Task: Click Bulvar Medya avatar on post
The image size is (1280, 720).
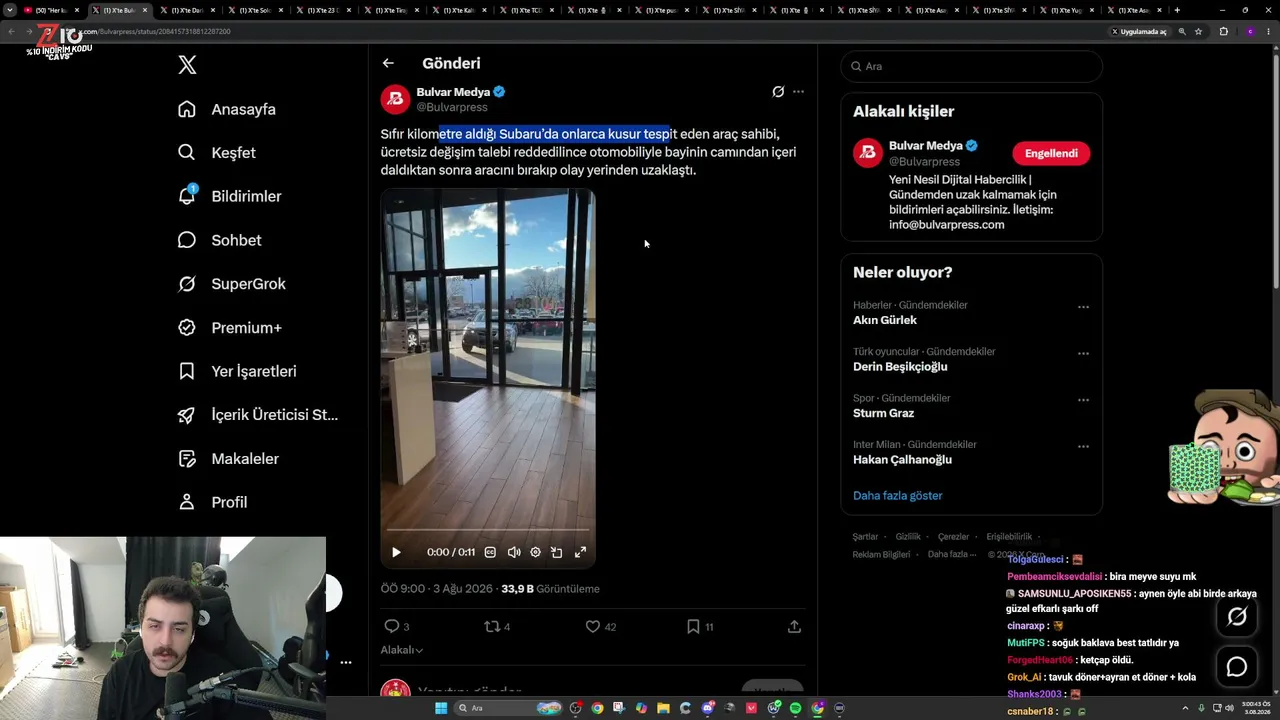Action: point(395,99)
